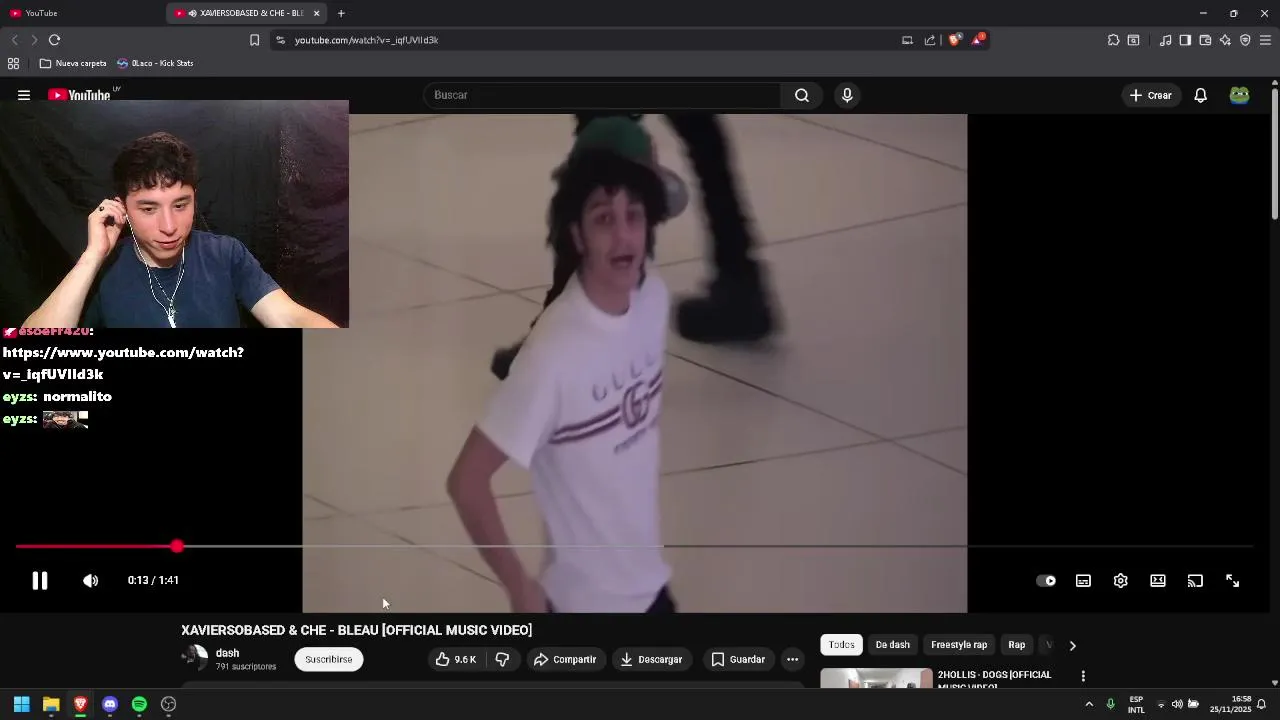Click the red progress bar scrubber knob
The height and width of the screenshot is (720, 1280).
click(177, 546)
